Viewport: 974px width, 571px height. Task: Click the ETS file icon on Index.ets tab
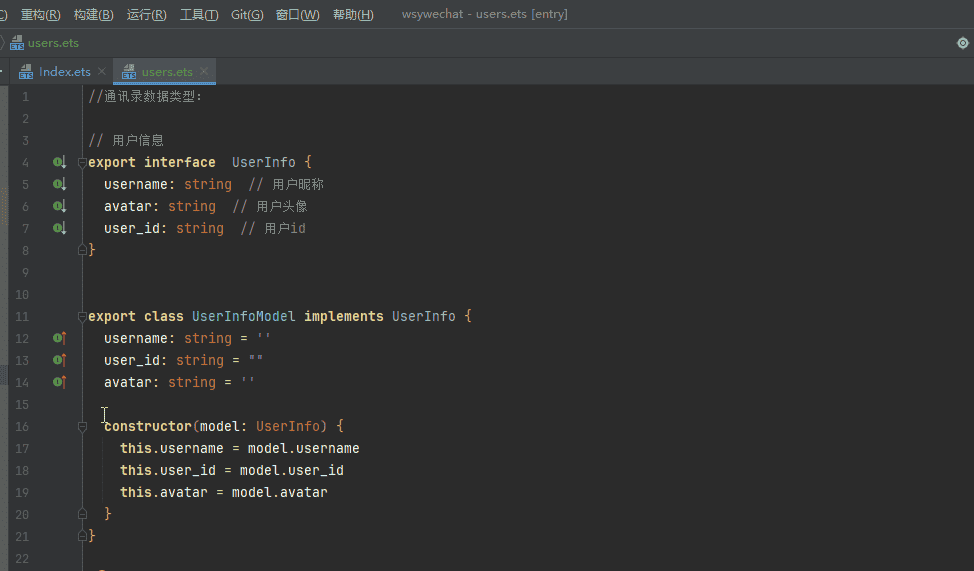coord(27,72)
